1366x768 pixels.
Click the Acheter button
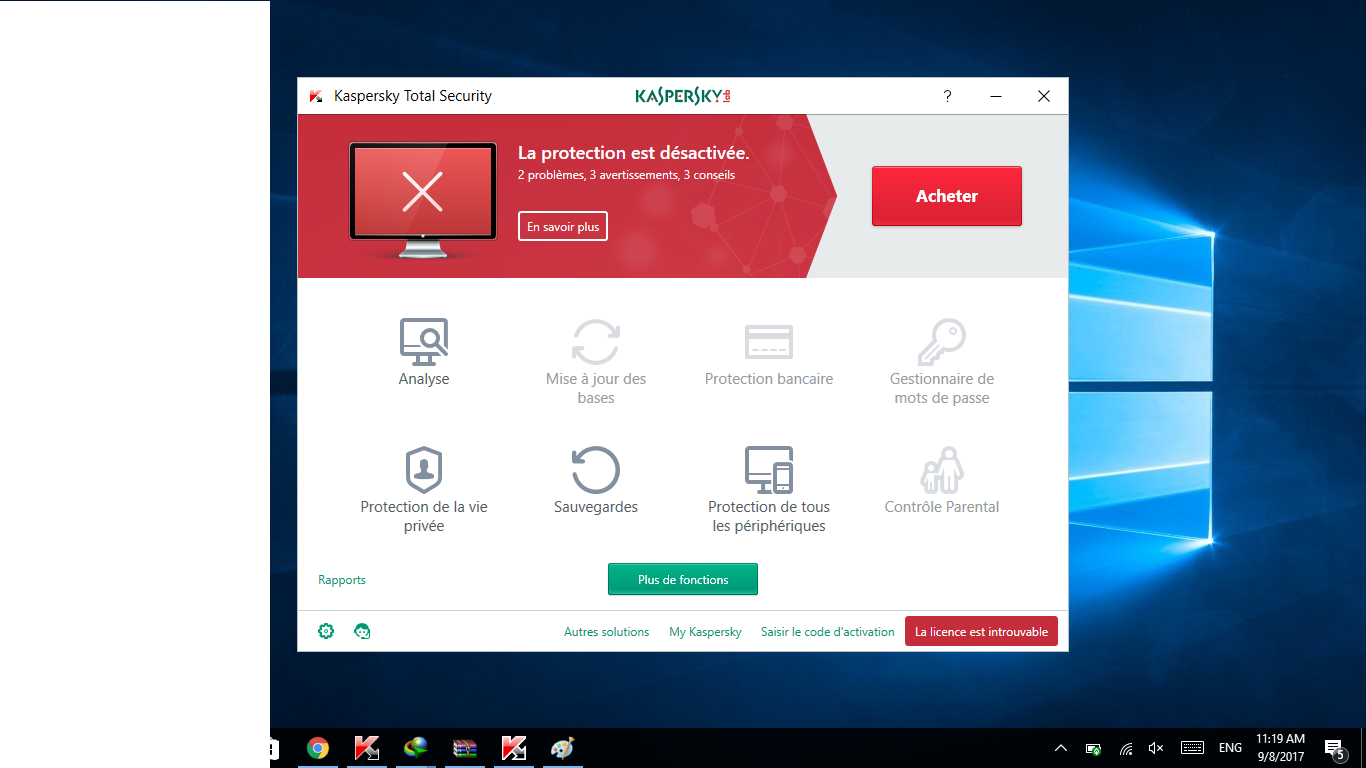coord(947,196)
